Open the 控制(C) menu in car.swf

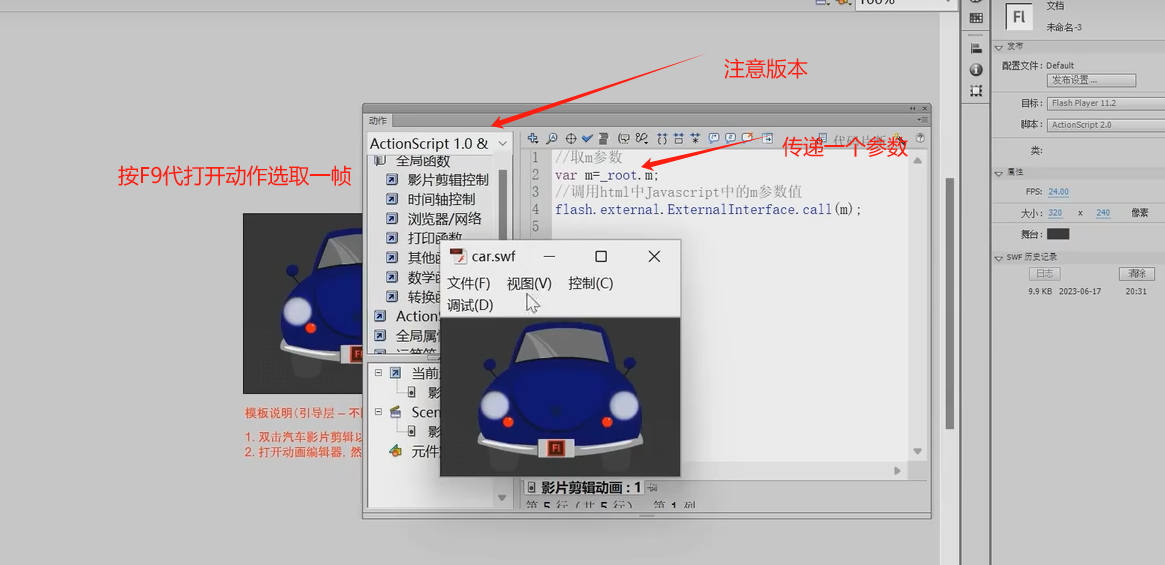click(x=591, y=283)
